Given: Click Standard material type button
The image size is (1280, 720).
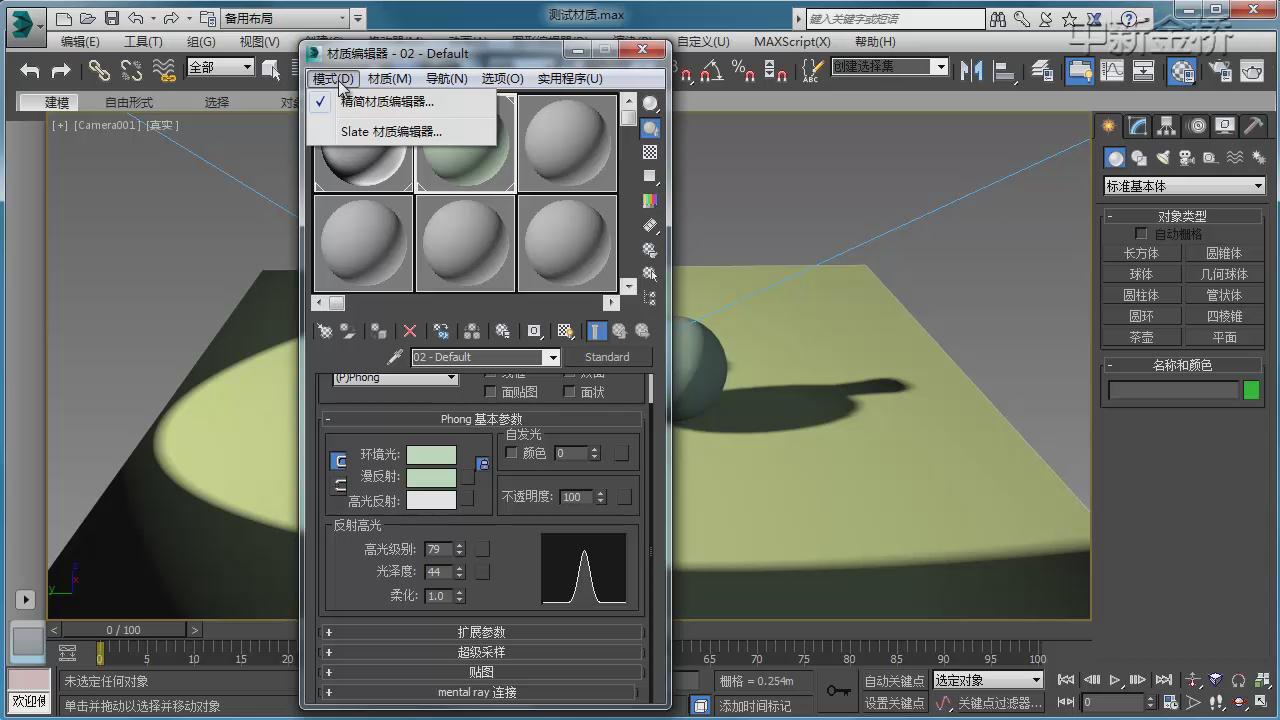Looking at the screenshot, I should point(607,357).
